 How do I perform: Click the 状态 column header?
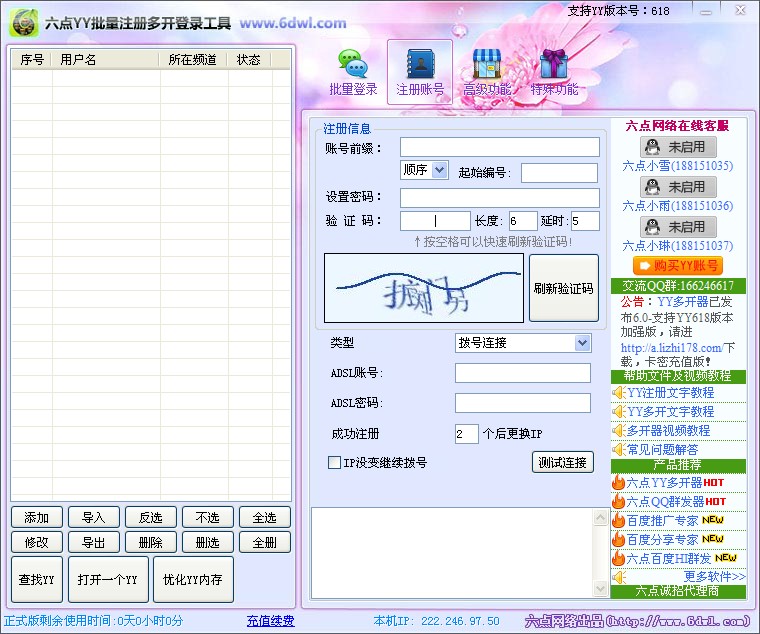(x=249, y=60)
